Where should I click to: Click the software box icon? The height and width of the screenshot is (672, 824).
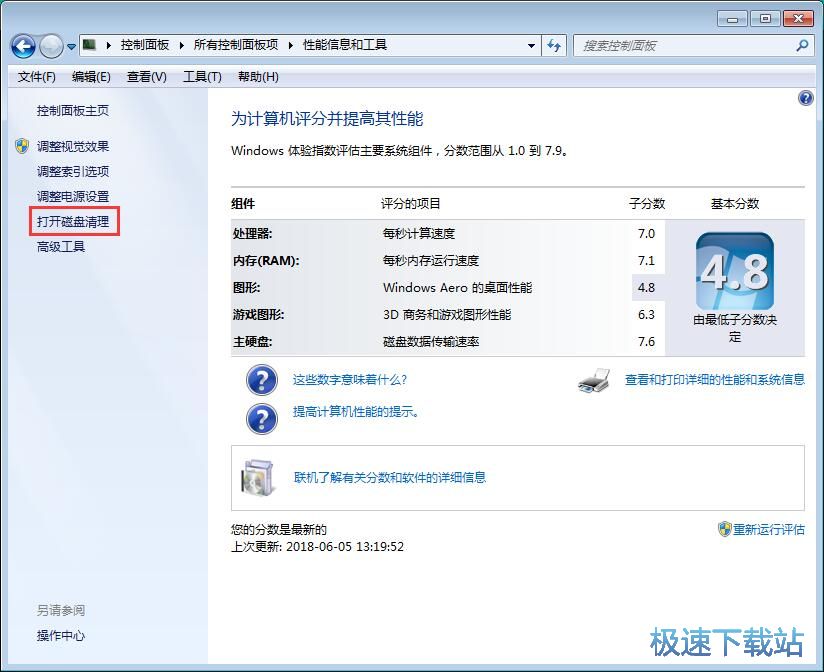pyautogui.click(x=258, y=478)
